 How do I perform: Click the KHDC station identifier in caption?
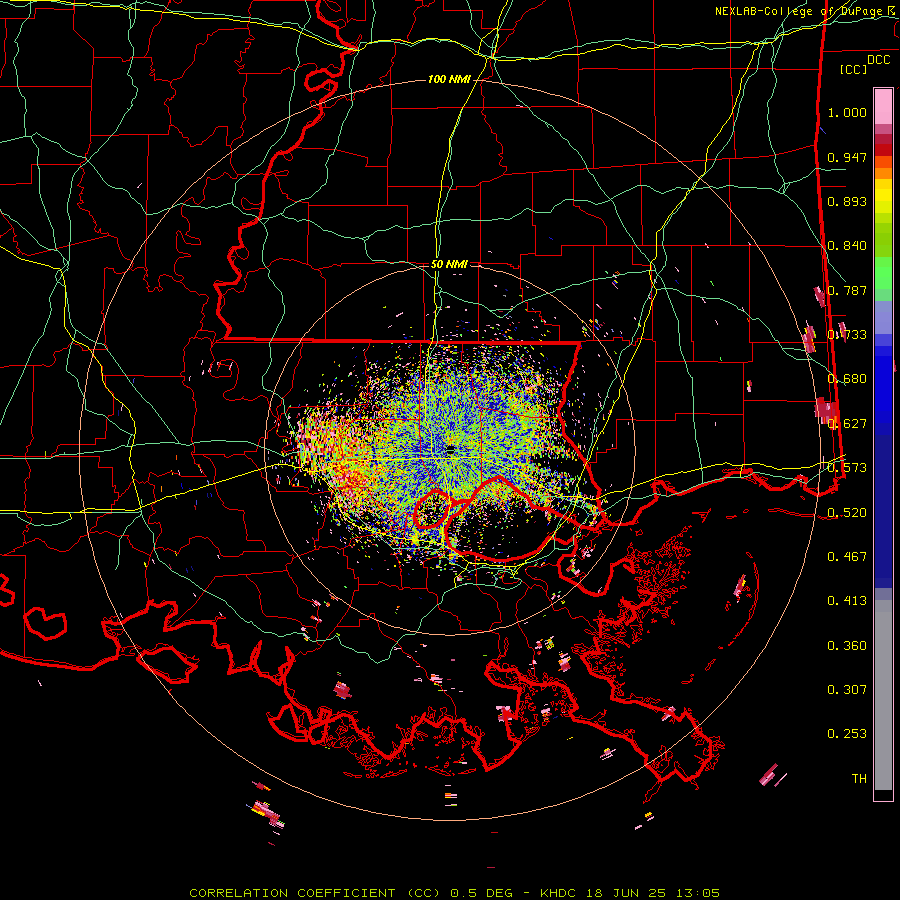click(x=560, y=893)
